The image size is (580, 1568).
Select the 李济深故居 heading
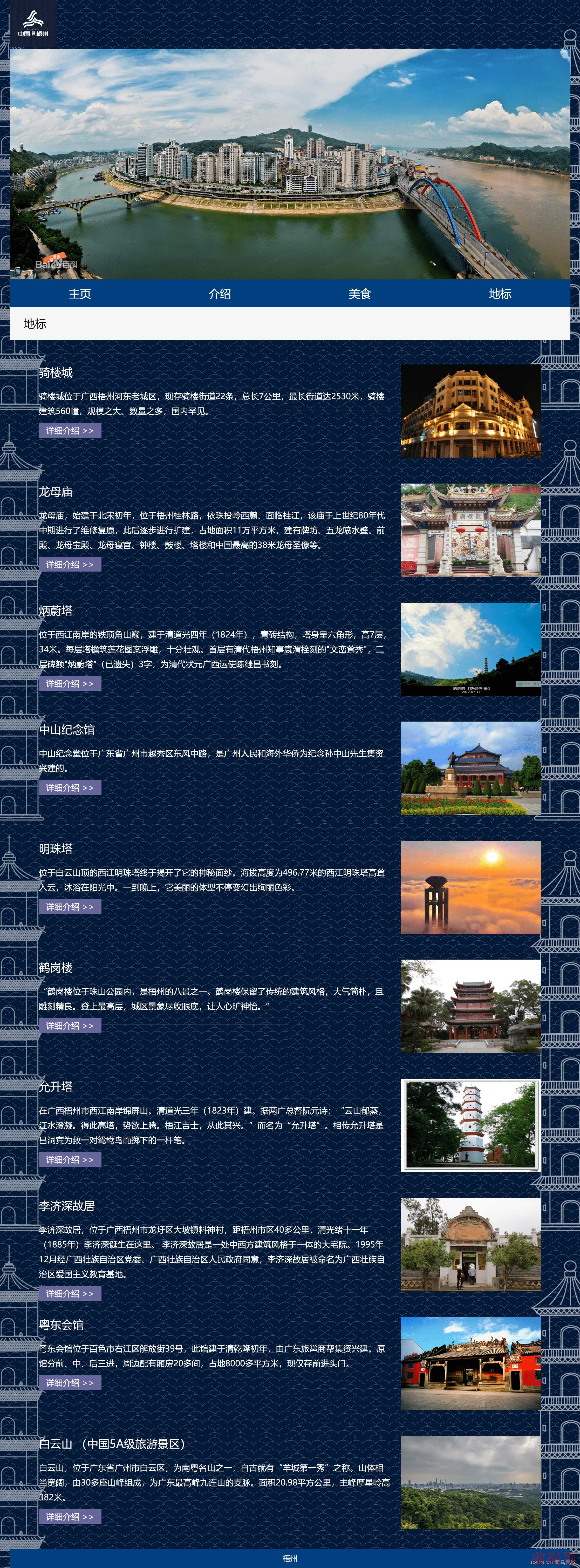[67, 1206]
